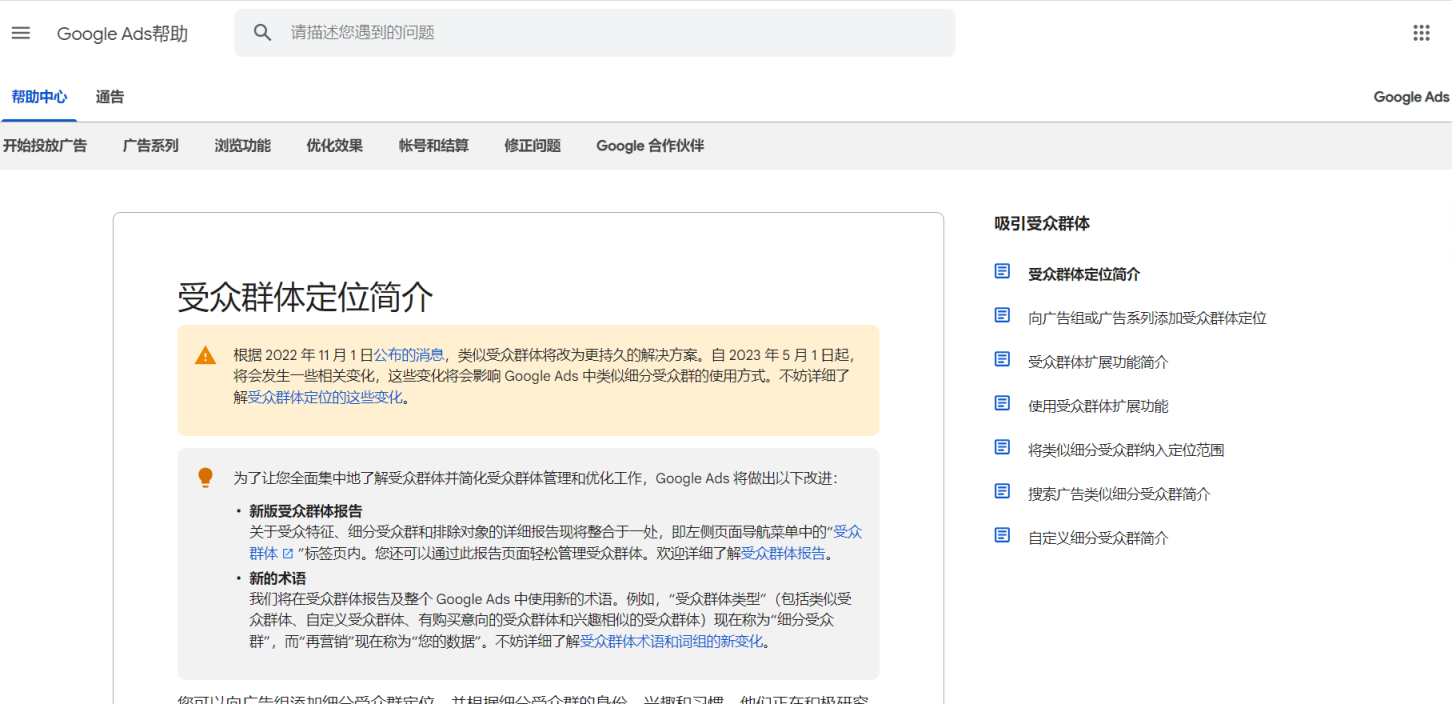Click the Google Ads label at top right
1452x704 pixels.
pyautogui.click(x=1411, y=96)
